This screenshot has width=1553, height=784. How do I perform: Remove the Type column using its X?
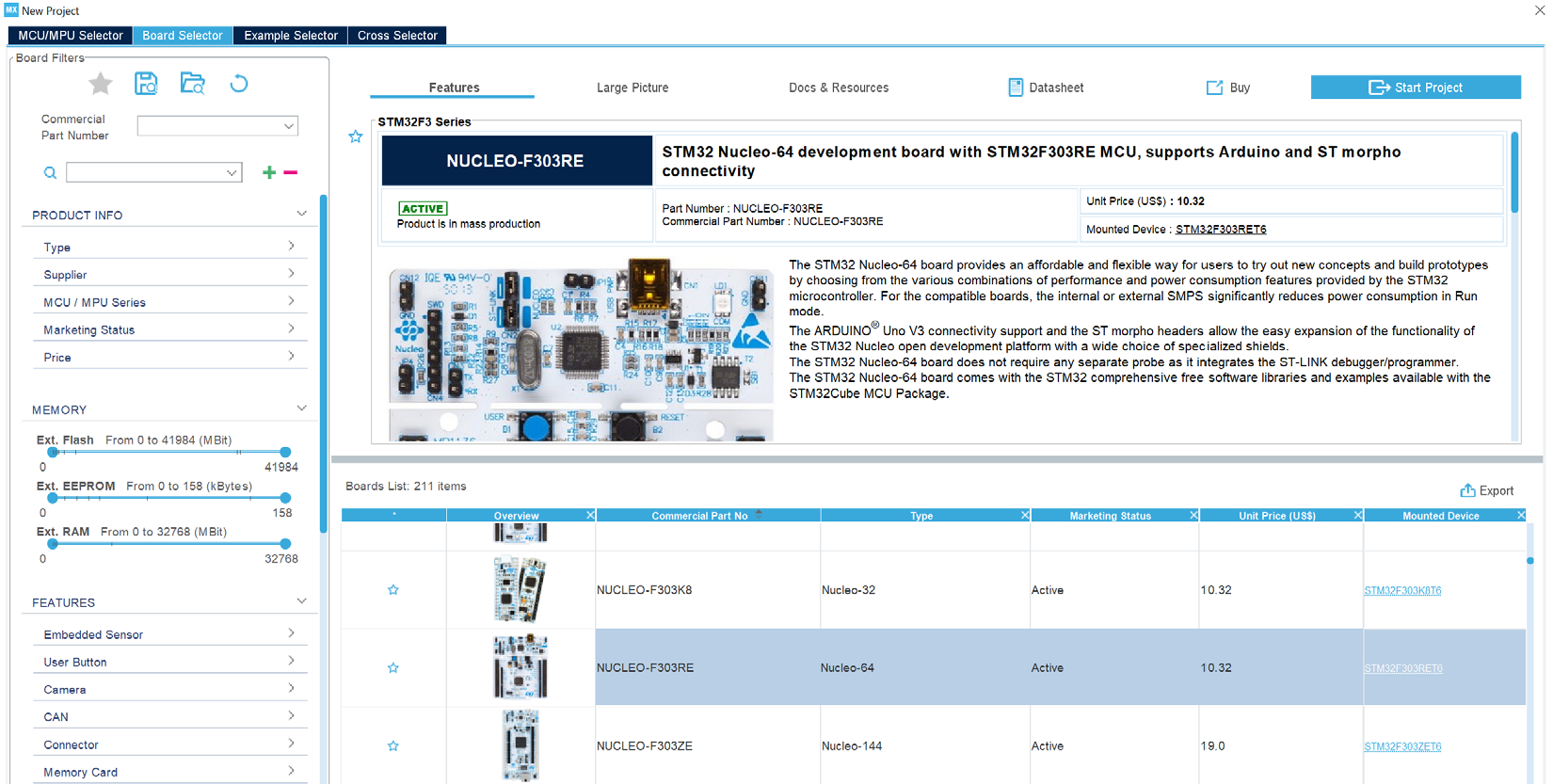pos(1025,515)
